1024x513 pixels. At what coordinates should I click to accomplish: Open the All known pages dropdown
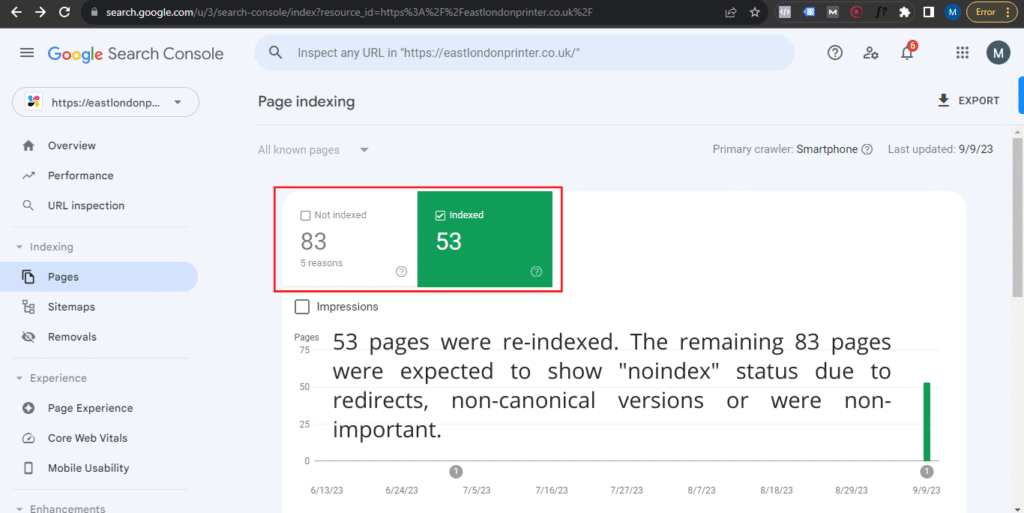[313, 150]
